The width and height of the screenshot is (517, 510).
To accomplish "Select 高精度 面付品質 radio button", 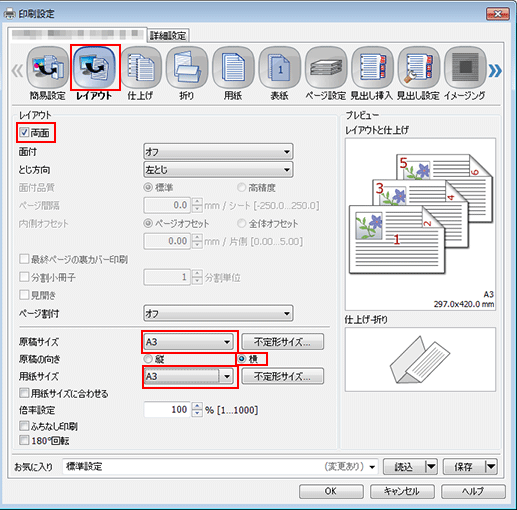I will click(x=242, y=188).
